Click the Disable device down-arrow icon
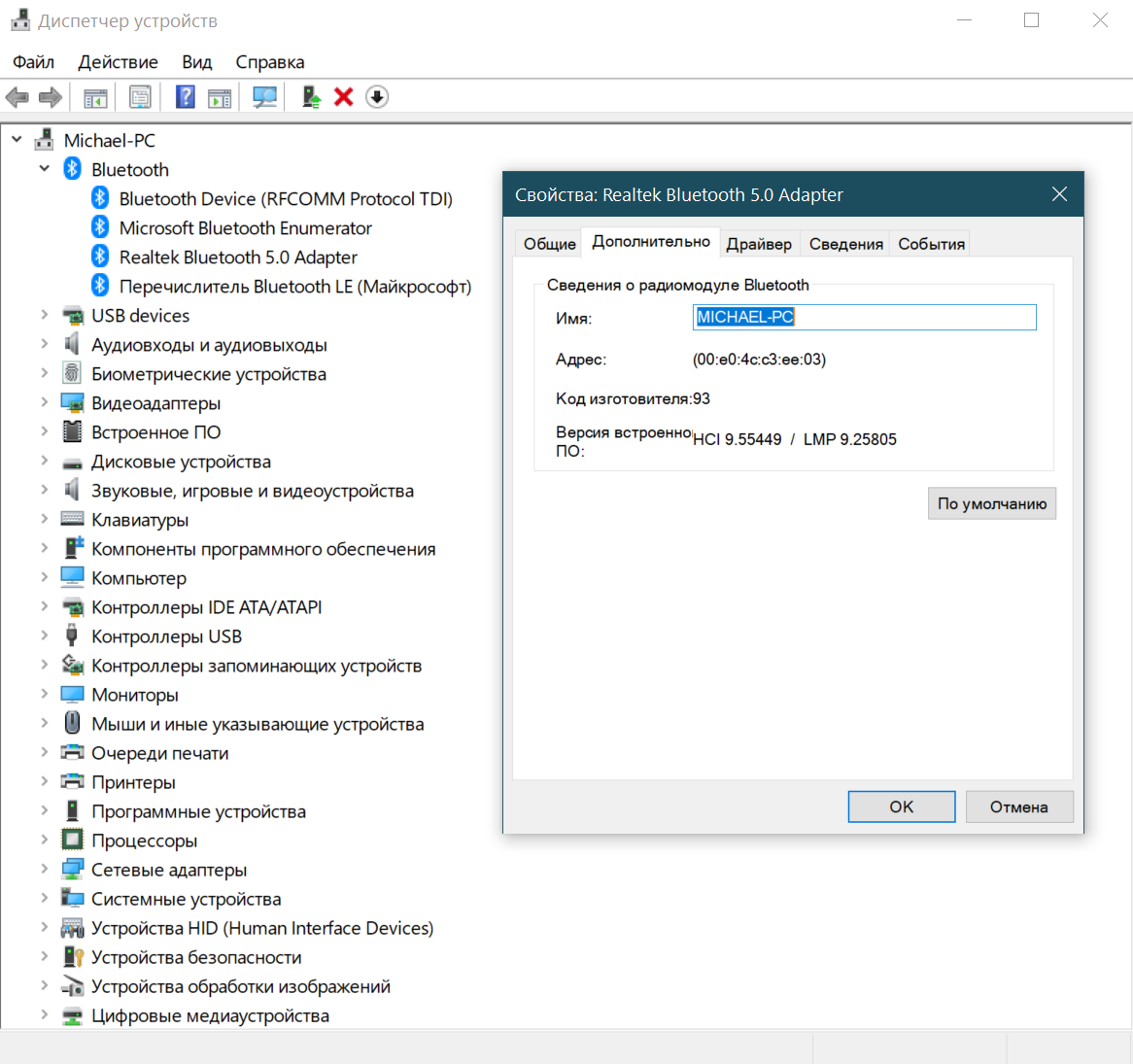This screenshot has height=1064, width=1133. pyautogui.click(x=377, y=97)
